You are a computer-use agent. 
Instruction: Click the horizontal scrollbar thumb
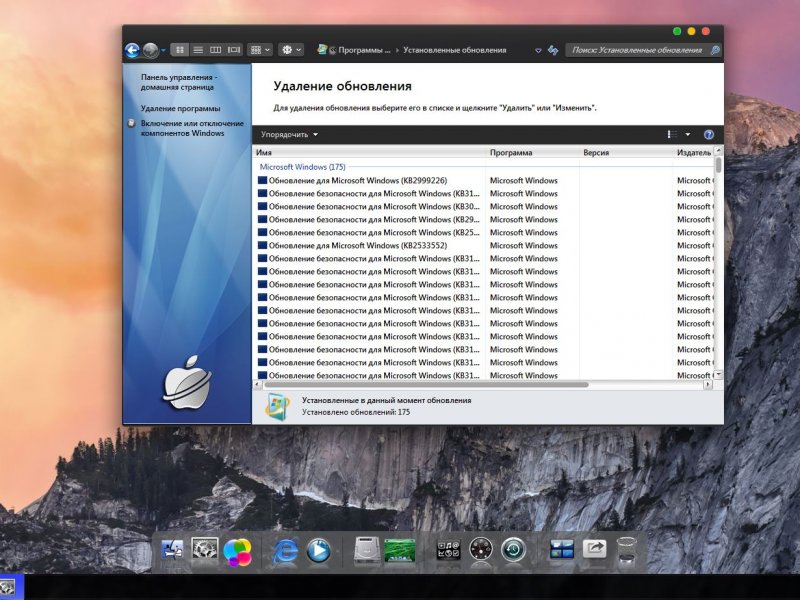pos(426,385)
